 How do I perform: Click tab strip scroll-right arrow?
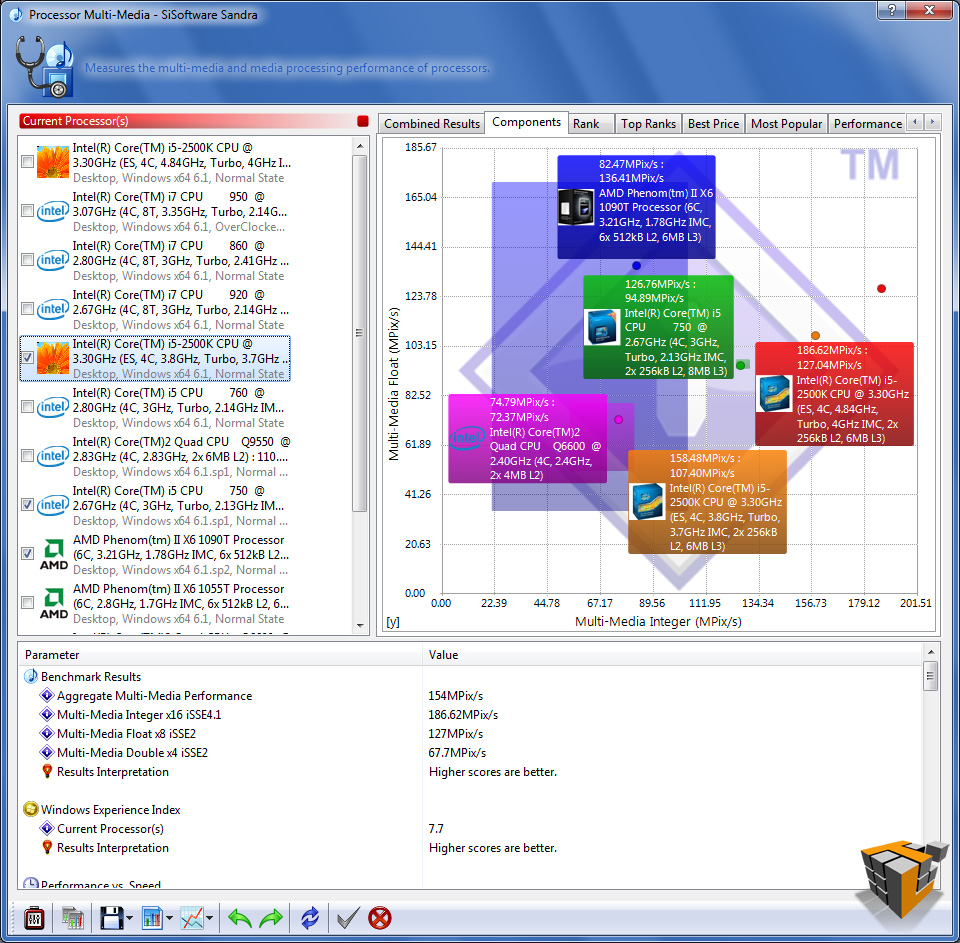[x=932, y=122]
